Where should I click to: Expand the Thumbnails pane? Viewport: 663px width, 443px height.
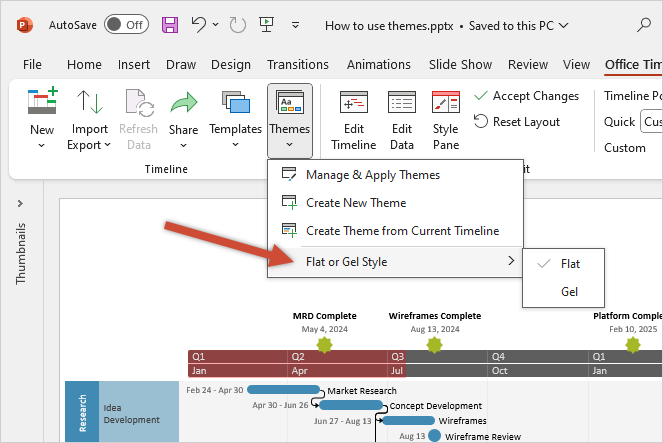pyautogui.click(x=21, y=204)
